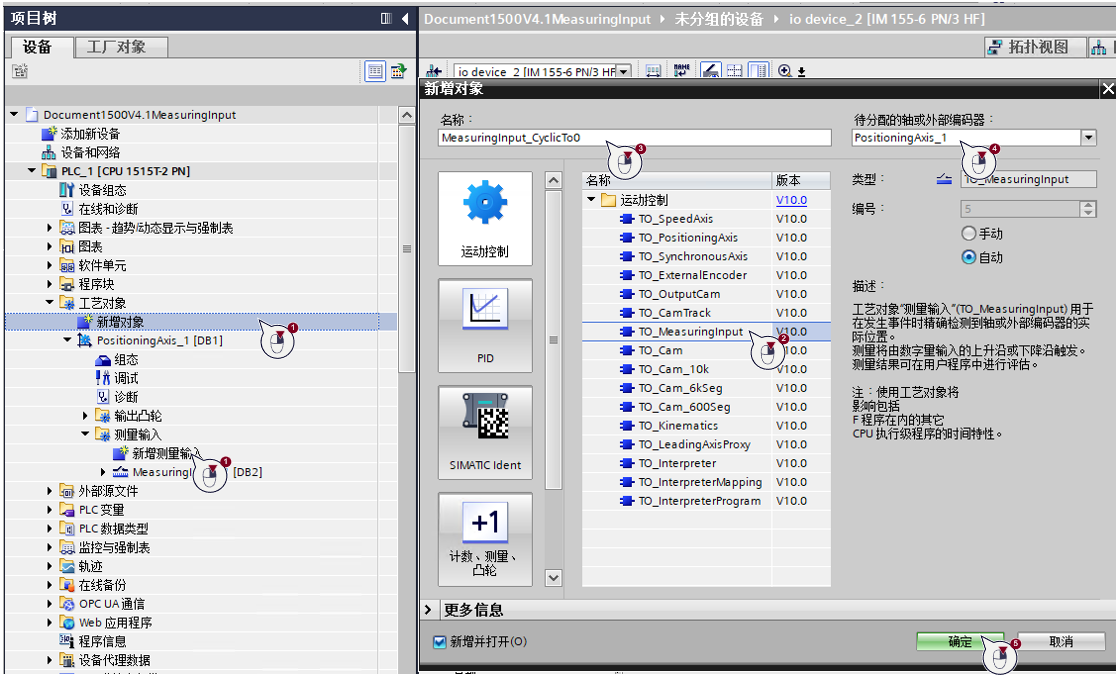The image size is (1116, 680).
Task: Click the zoom magnifier icon in device toolbar
Action: click(784, 70)
